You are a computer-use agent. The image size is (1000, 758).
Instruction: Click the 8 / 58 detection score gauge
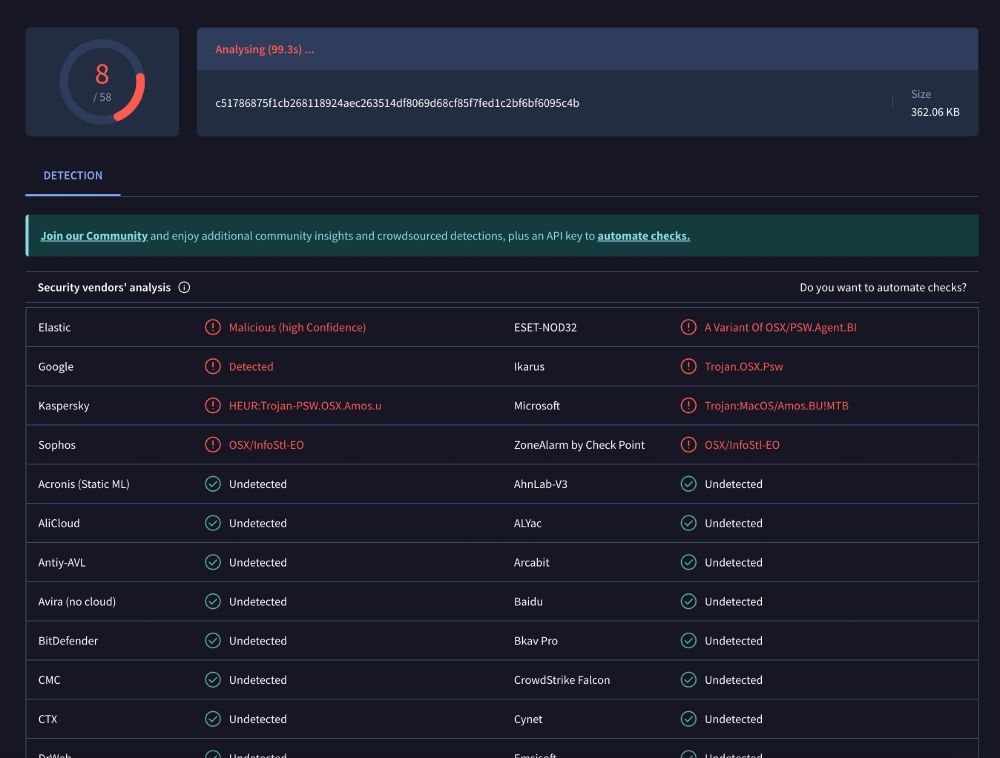(x=102, y=82)
